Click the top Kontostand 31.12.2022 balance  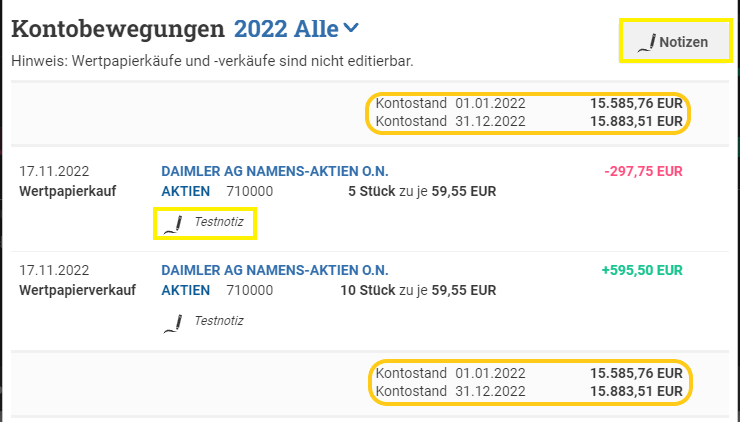click(529, 121)
